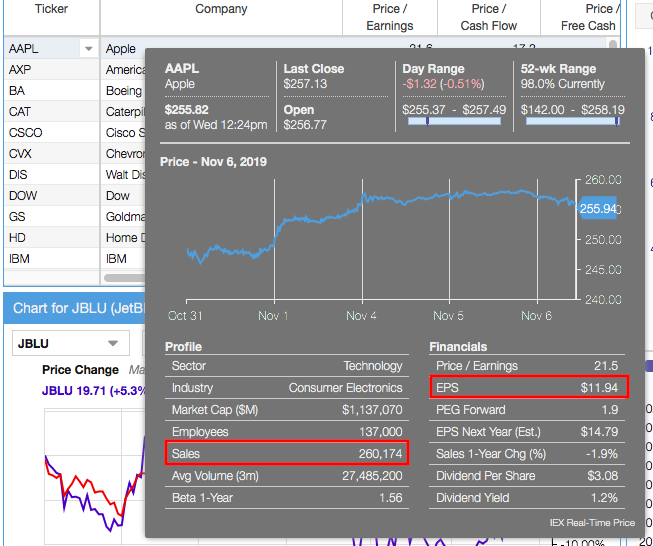Click the Avg Volume (3m) row
This screenshot has width=653, height=546.
point(287,476)
